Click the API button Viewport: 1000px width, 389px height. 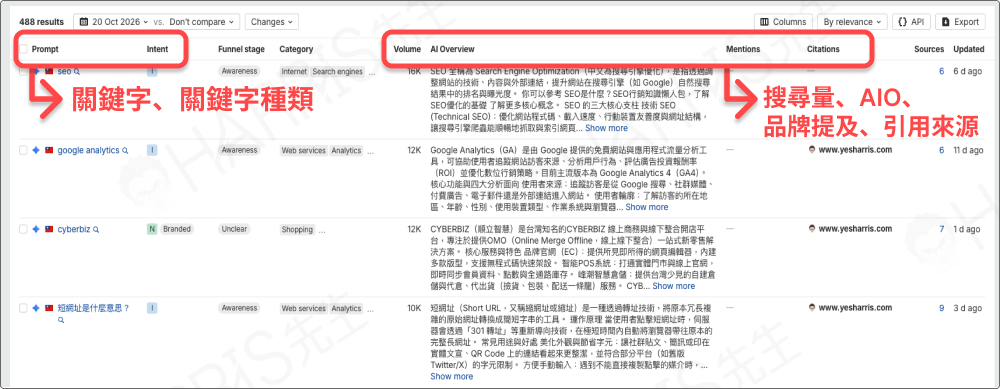(911, 22)
